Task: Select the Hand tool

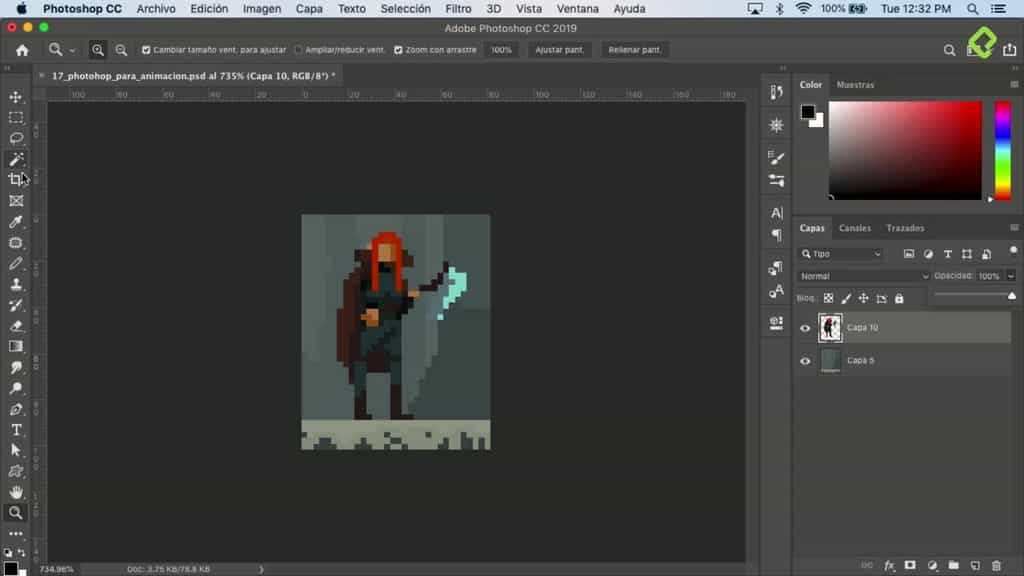Action: coord(16,492)
